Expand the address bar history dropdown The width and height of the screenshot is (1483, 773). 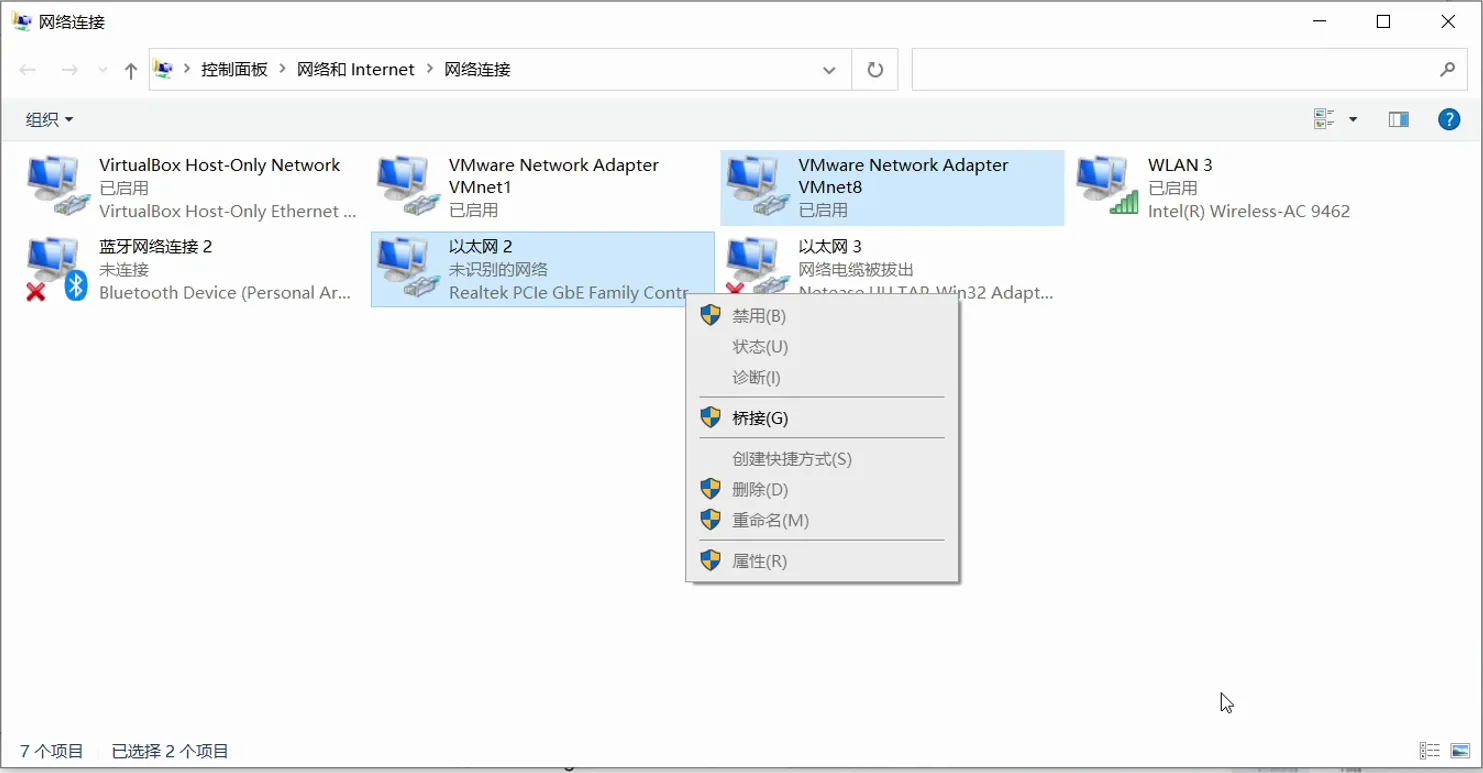829,70
